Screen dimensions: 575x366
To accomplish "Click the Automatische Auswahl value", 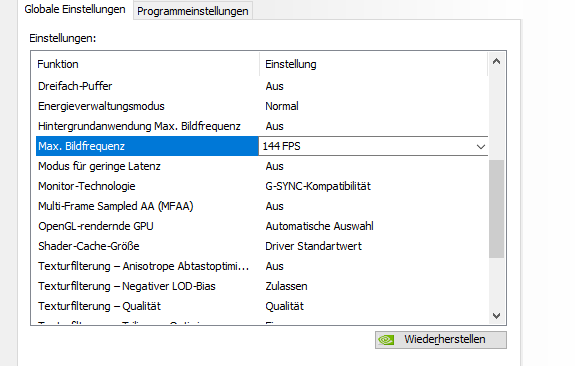I will (x=319, y=226).
